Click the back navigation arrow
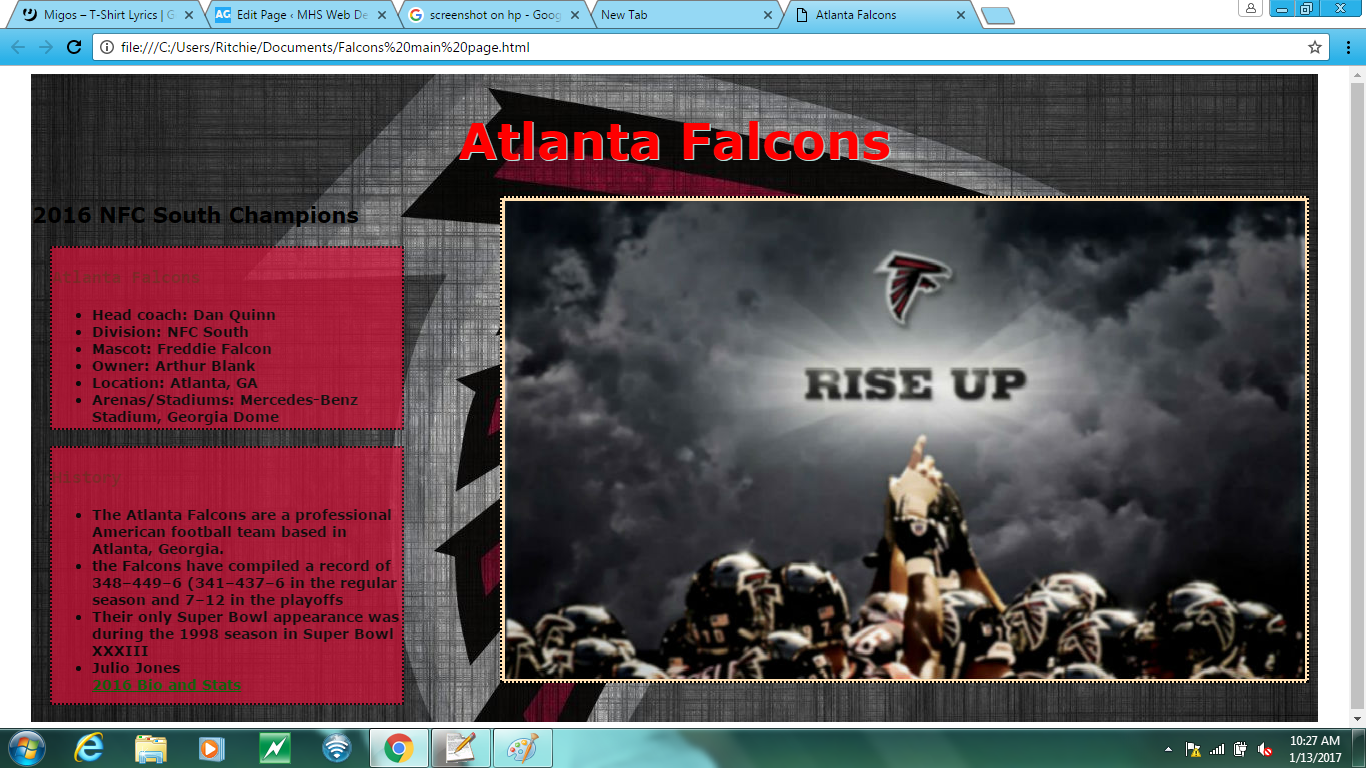The height and width of the screenshot is (768, 1366). [x=18, y=47]
